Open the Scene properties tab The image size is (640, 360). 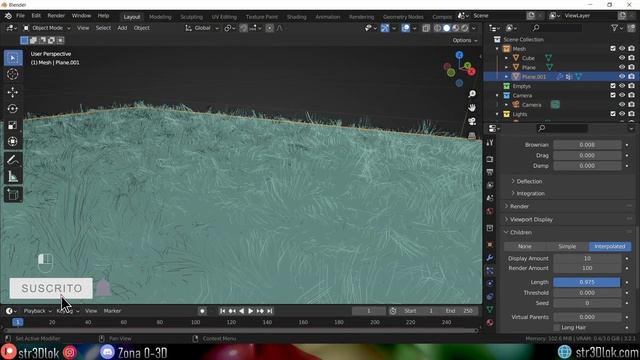click(x=490, y=198)
